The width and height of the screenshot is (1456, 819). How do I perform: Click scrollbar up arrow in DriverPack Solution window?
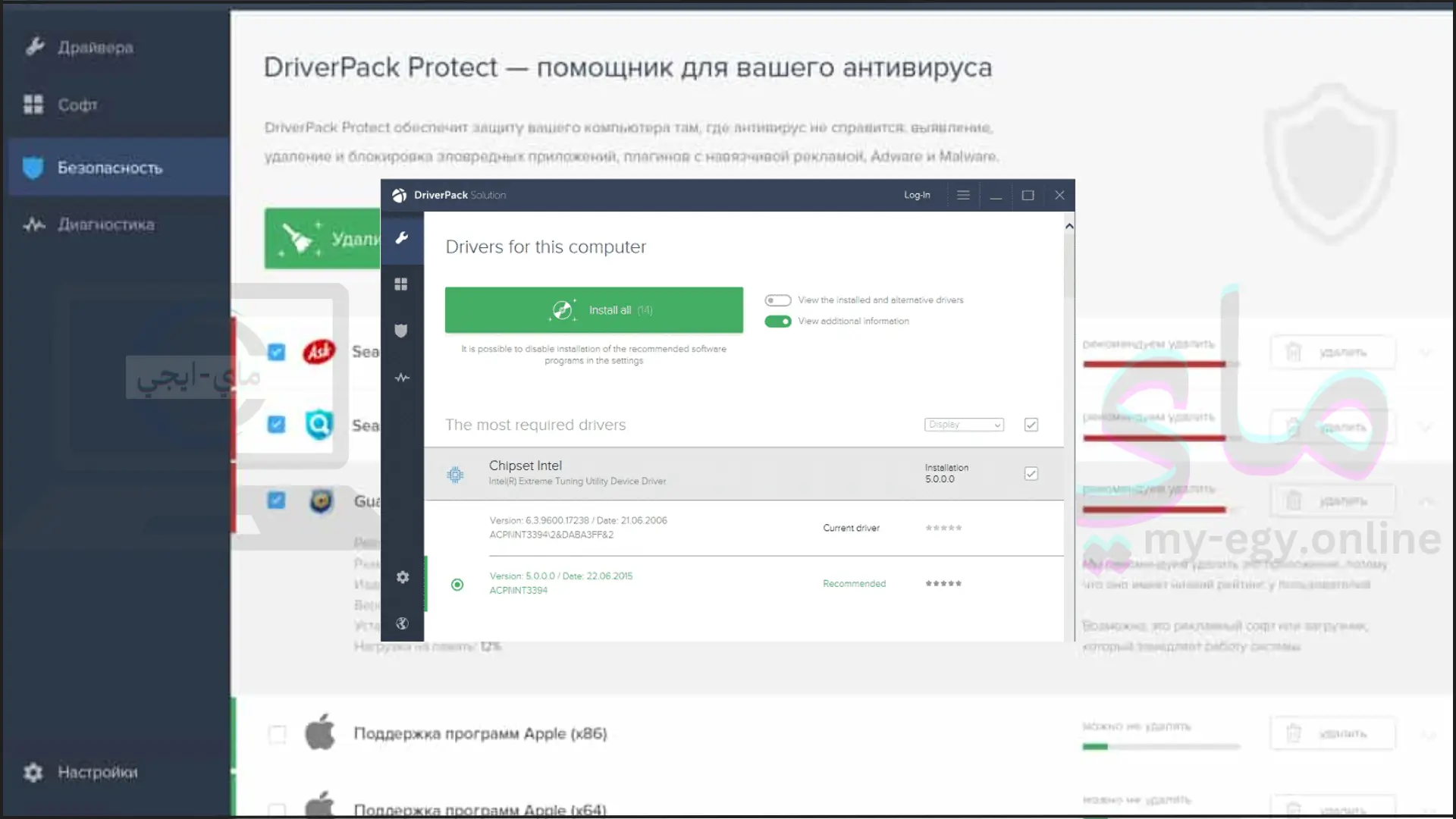coord(1069,226)
